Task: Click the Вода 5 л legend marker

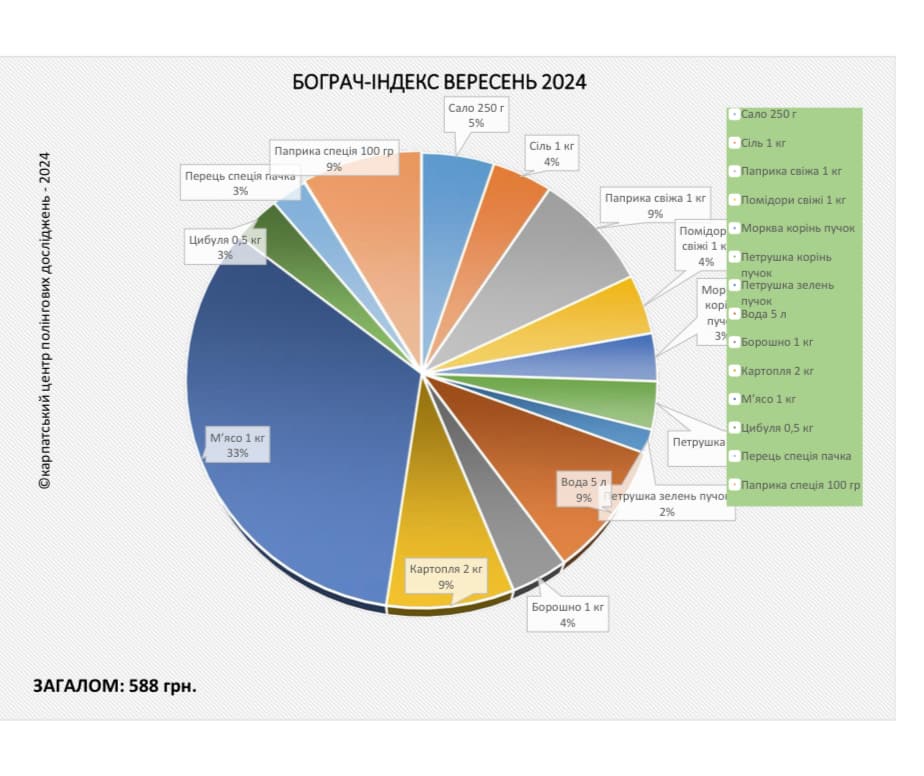Action: point(734,314)
